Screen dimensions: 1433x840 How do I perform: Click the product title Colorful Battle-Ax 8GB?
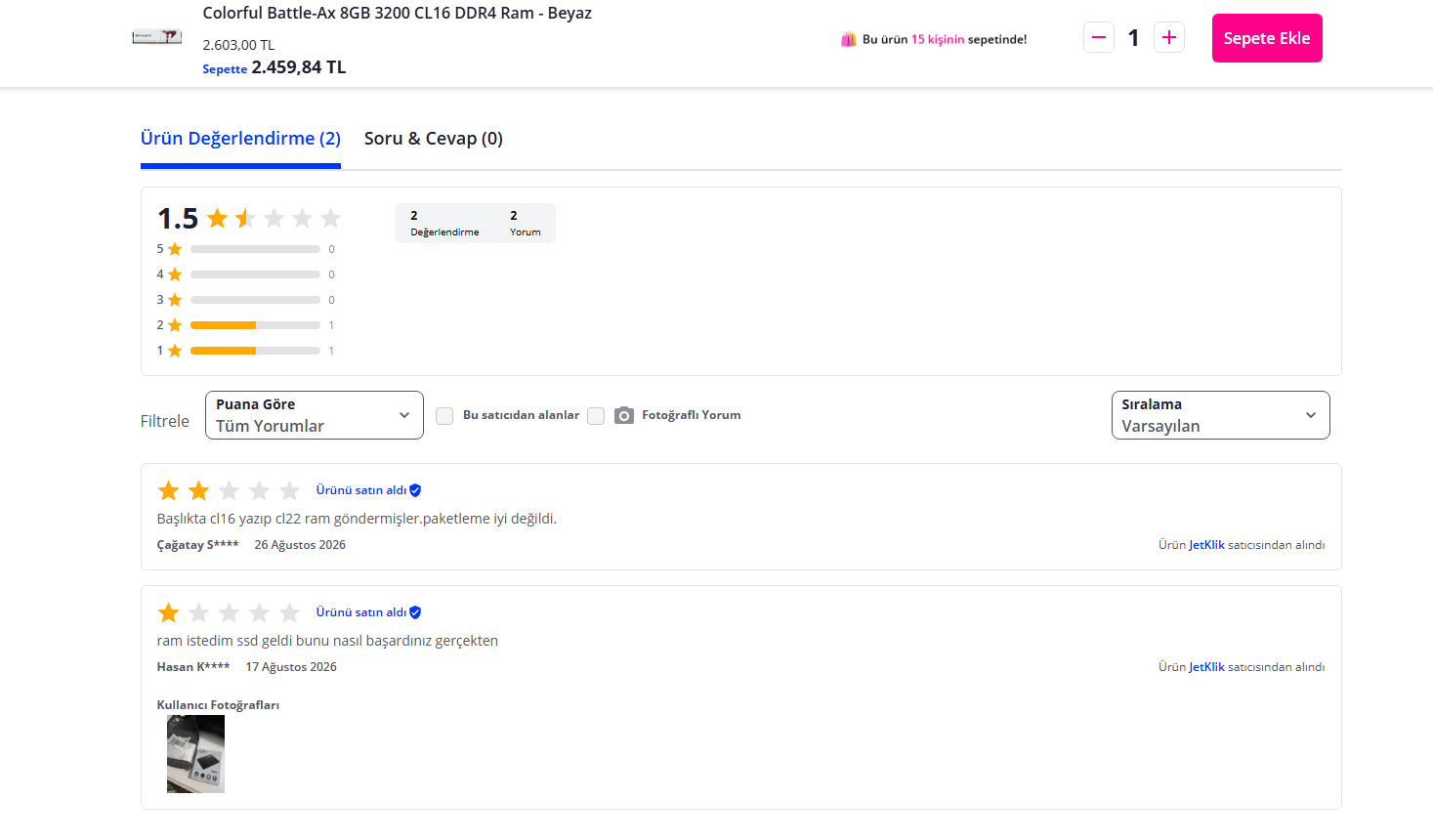coord(397,13)
